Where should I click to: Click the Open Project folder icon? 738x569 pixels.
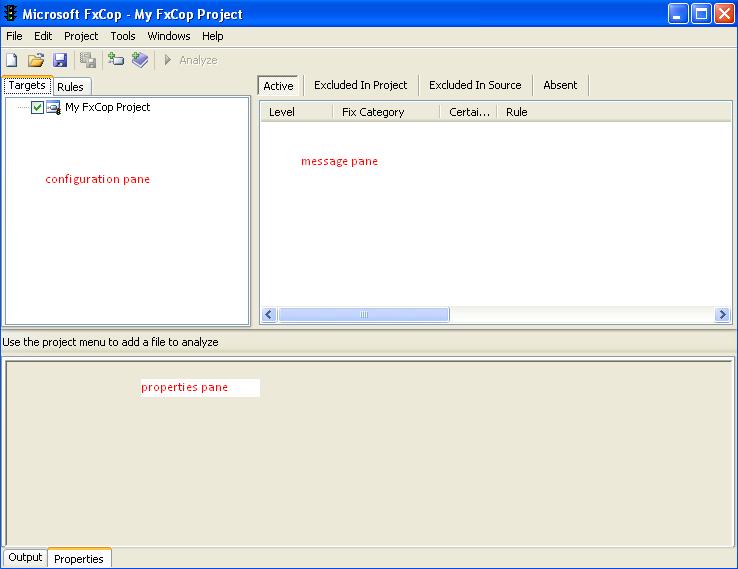coord(36,60)
